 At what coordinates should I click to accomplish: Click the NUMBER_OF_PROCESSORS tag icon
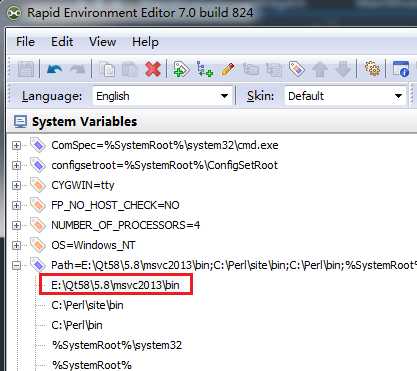[38, 225]
